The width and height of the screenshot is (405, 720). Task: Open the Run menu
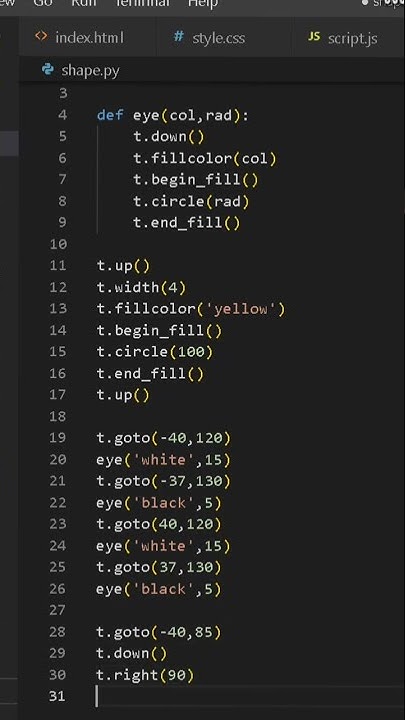pos(84,3)
